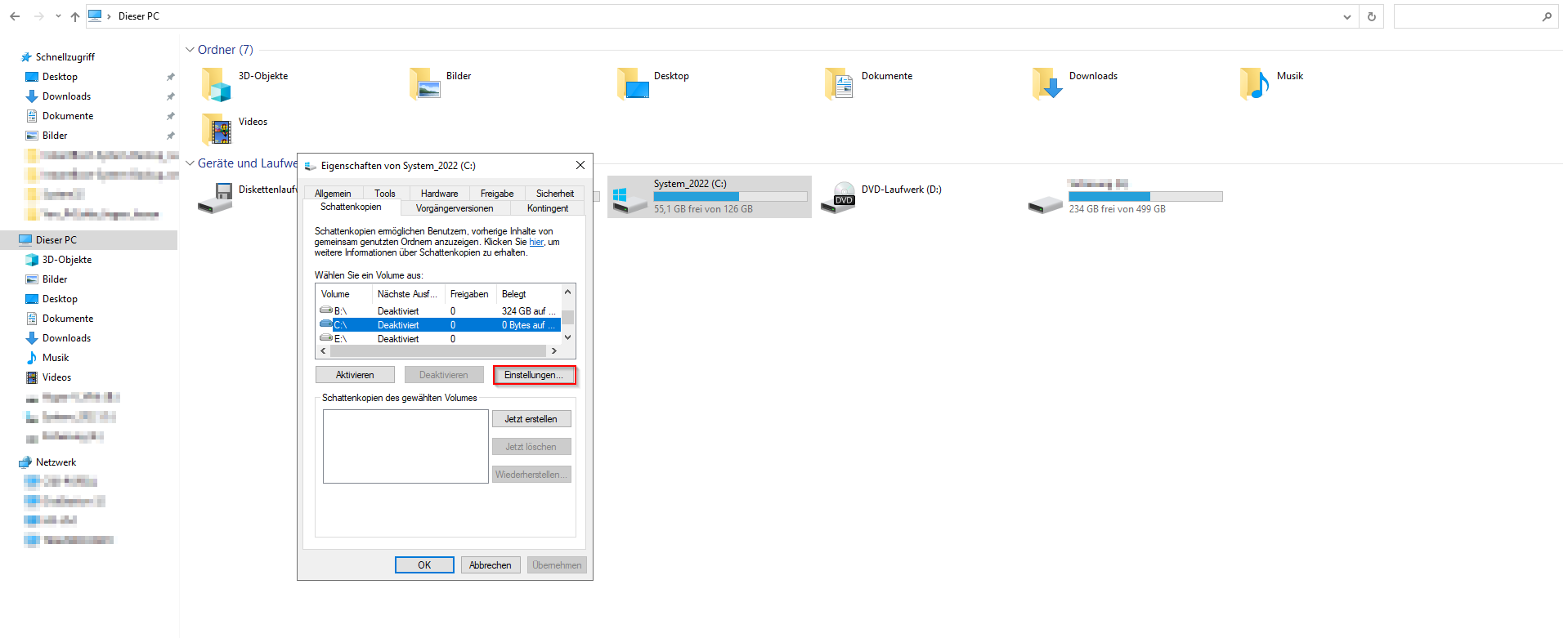
Task: Switch to the Vorgängerversionen tab
Action: click(x=455, y=208)
